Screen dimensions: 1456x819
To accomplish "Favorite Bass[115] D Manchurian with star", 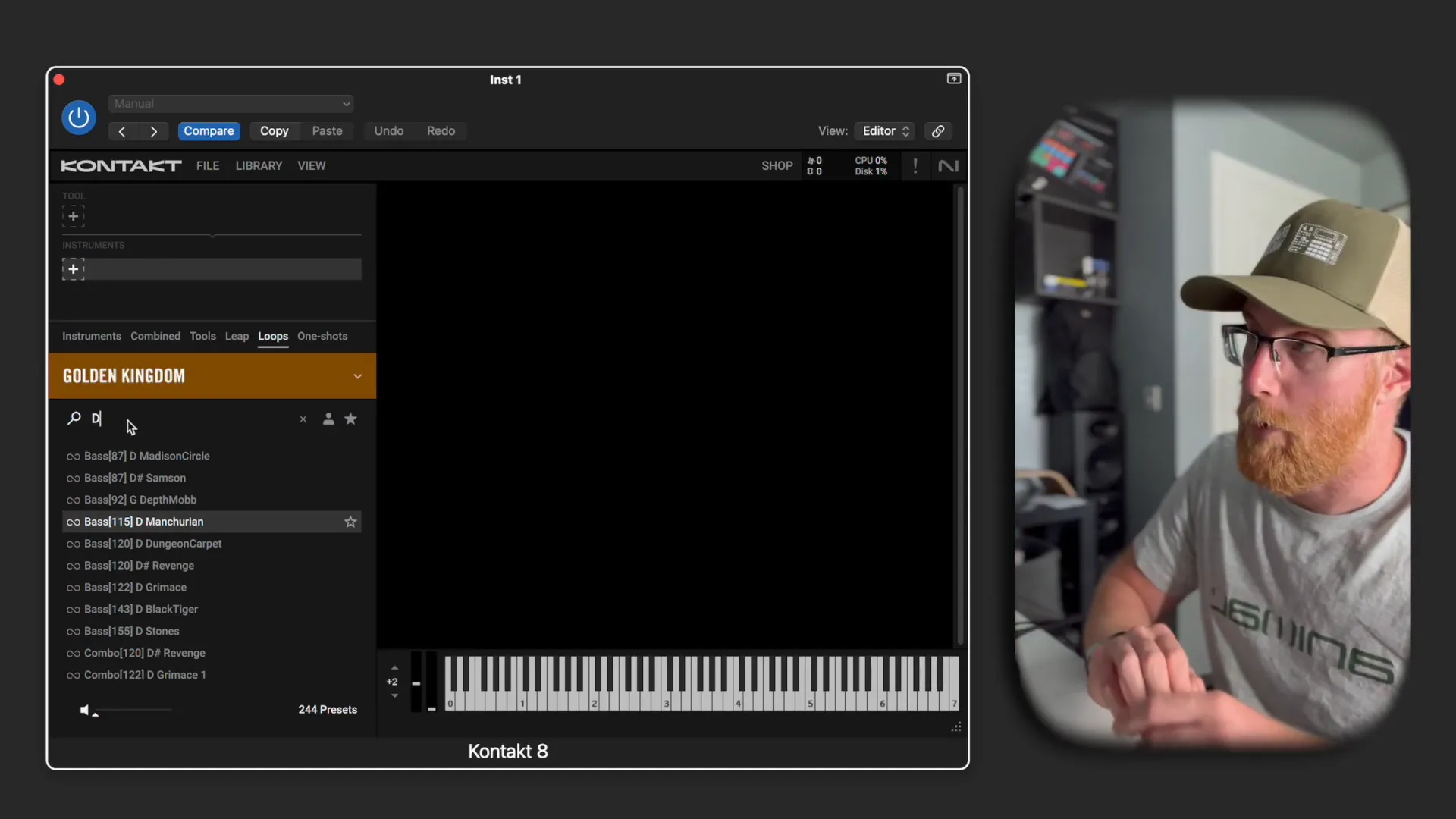I will click(x=350, y=522).
